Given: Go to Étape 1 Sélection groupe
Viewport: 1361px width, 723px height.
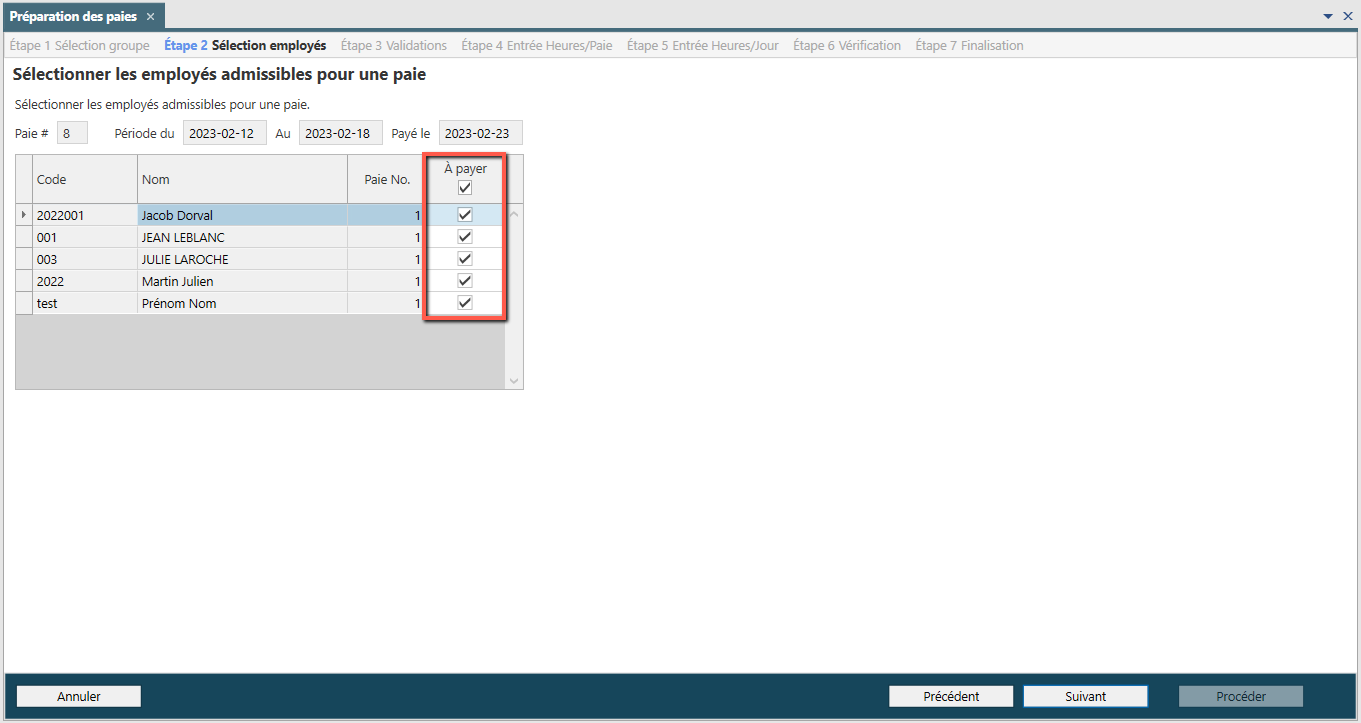Looking at the screenshot, I should [79, 45].
